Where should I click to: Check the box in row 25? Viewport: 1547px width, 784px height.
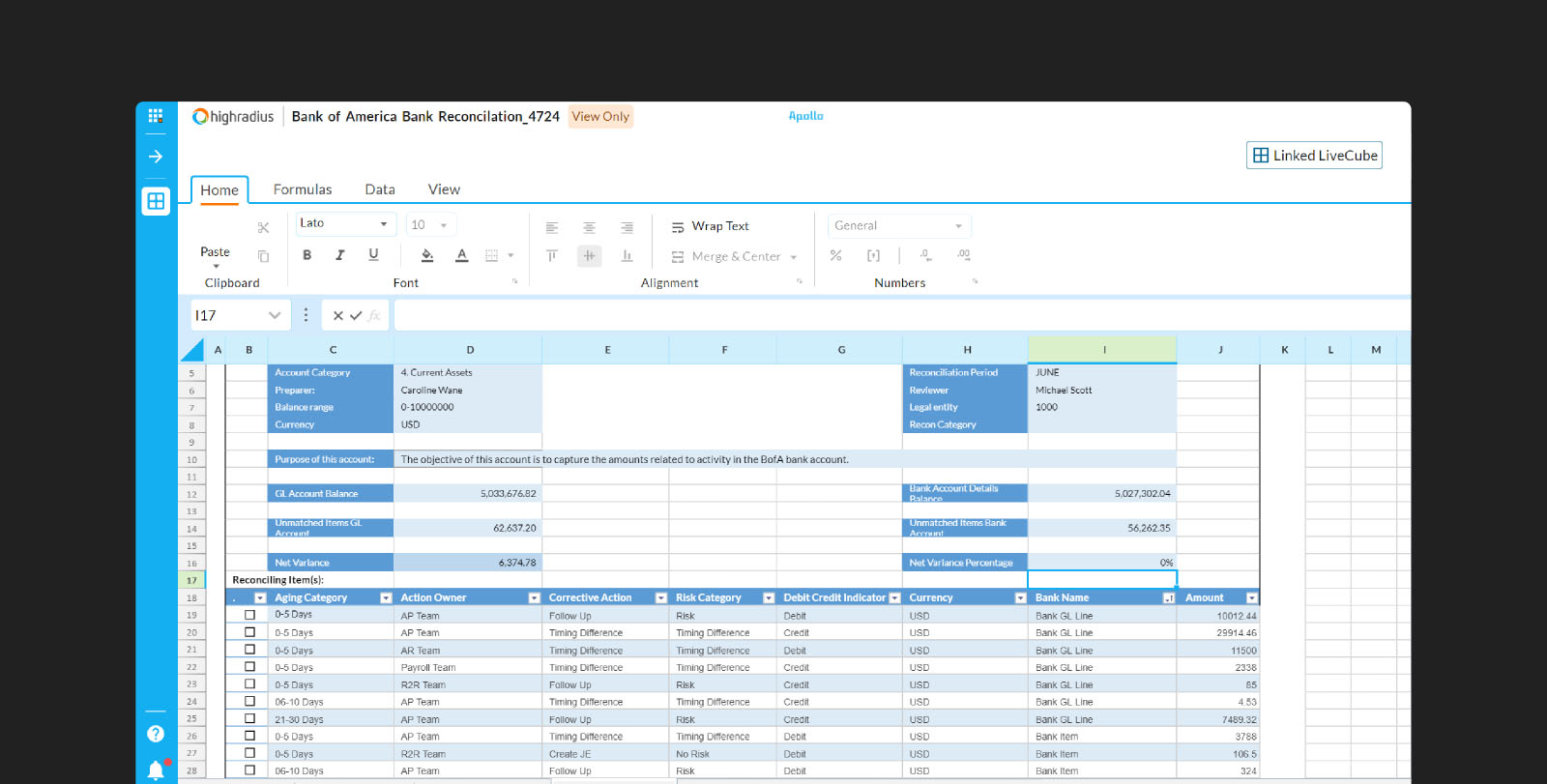[249, 718]
